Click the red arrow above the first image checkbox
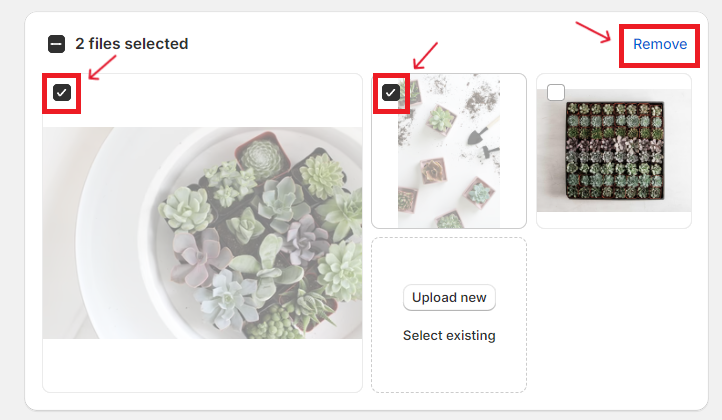 103,68
